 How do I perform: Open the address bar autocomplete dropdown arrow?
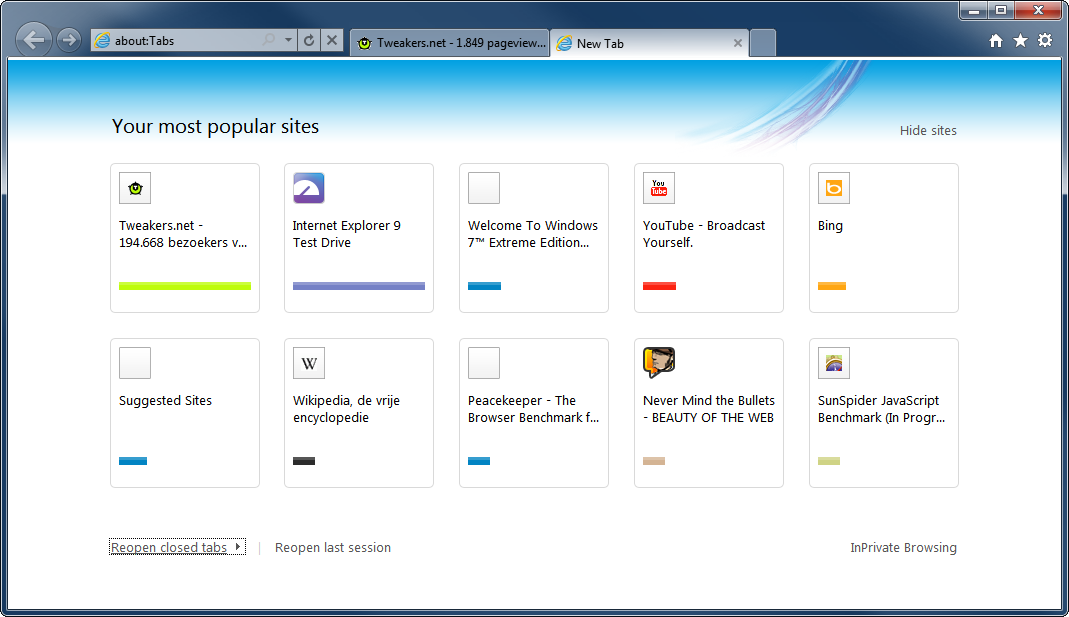[288, 40]
